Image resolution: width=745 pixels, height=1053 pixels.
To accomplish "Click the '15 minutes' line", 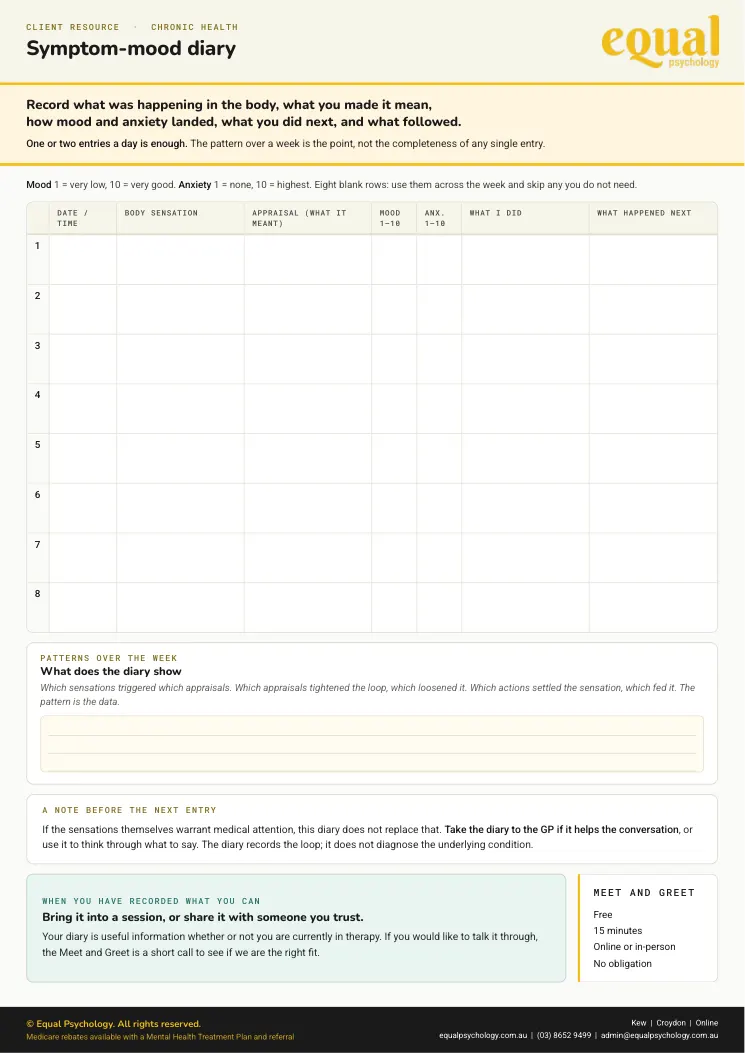I will coord(617,931).
